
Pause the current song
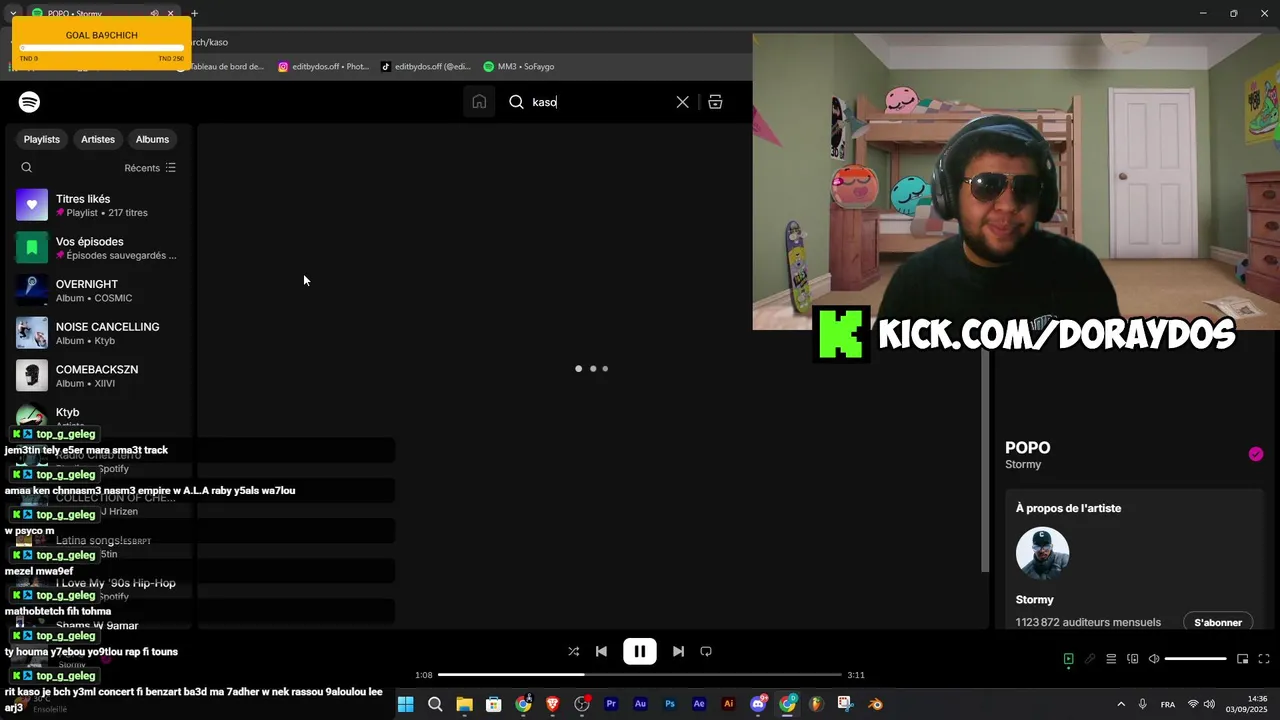[640, 651]
